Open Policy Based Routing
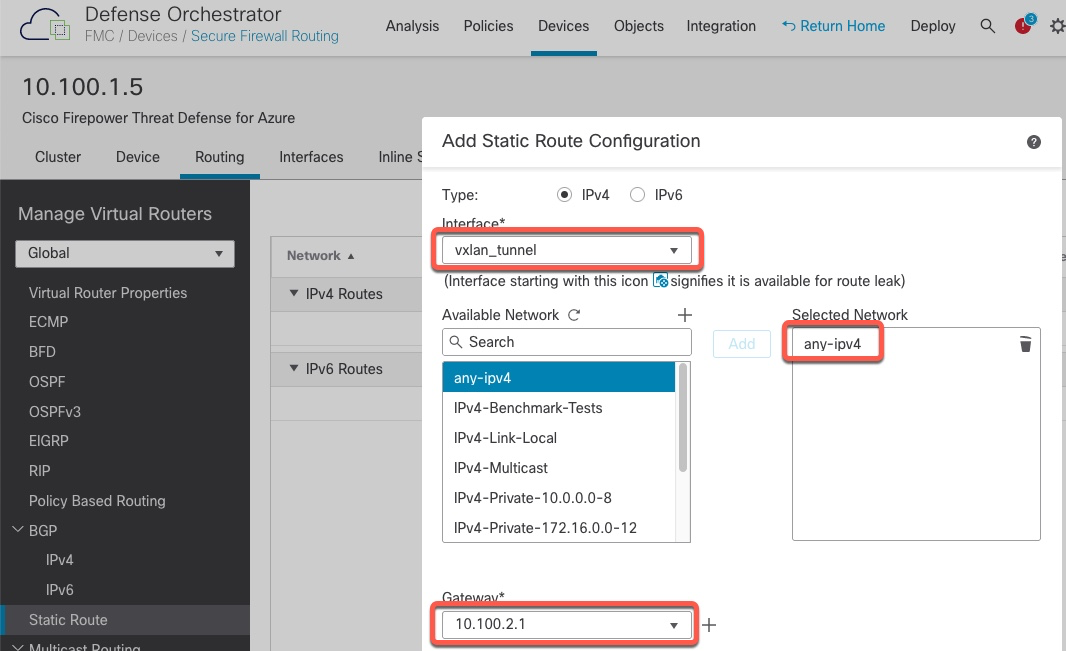The width and height of the screenshot is (1066, 651). [97, 501]
